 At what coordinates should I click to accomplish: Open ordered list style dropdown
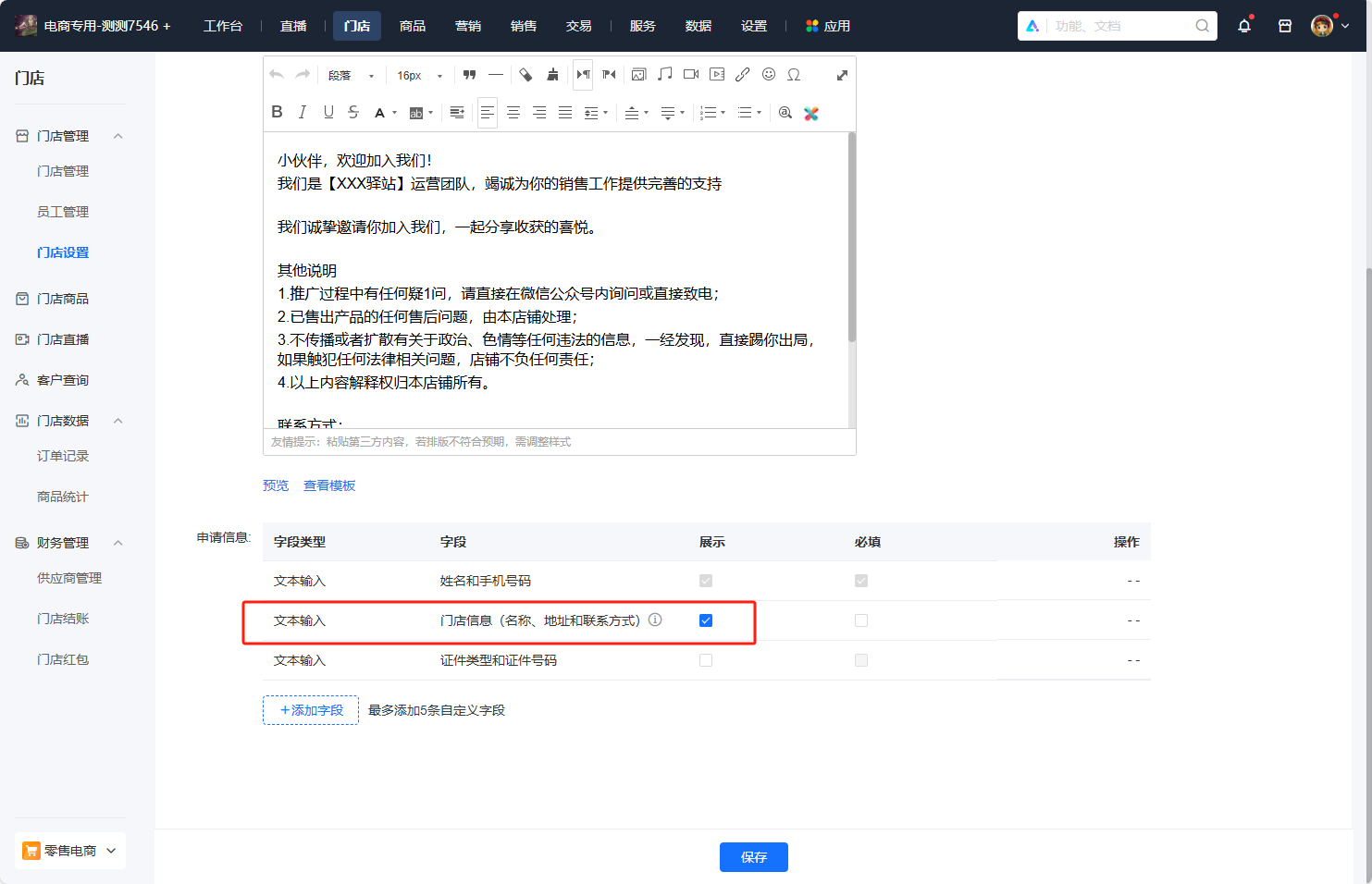[x=723, y=113]
